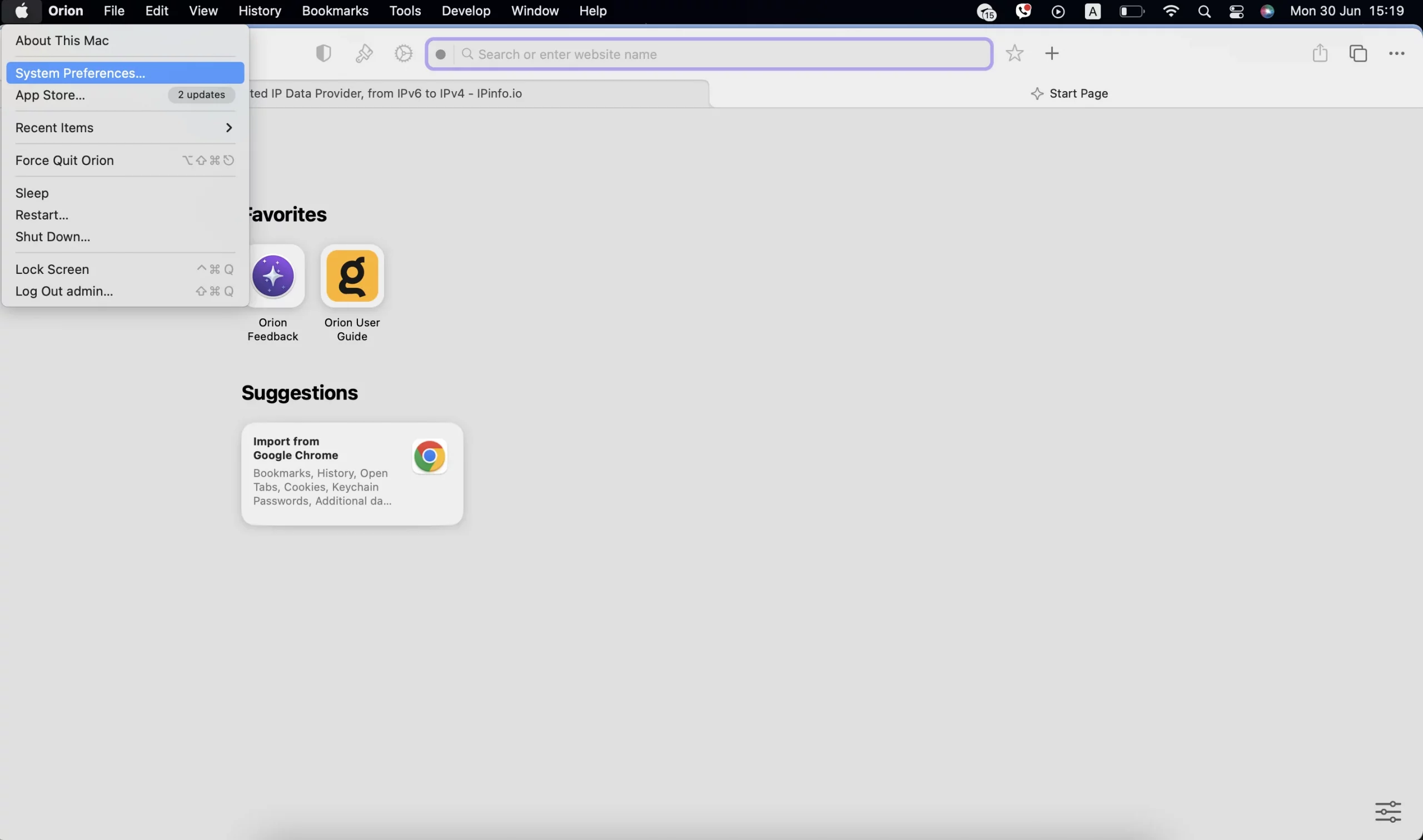Click the menu bar date and time

tap(1346, 11)
